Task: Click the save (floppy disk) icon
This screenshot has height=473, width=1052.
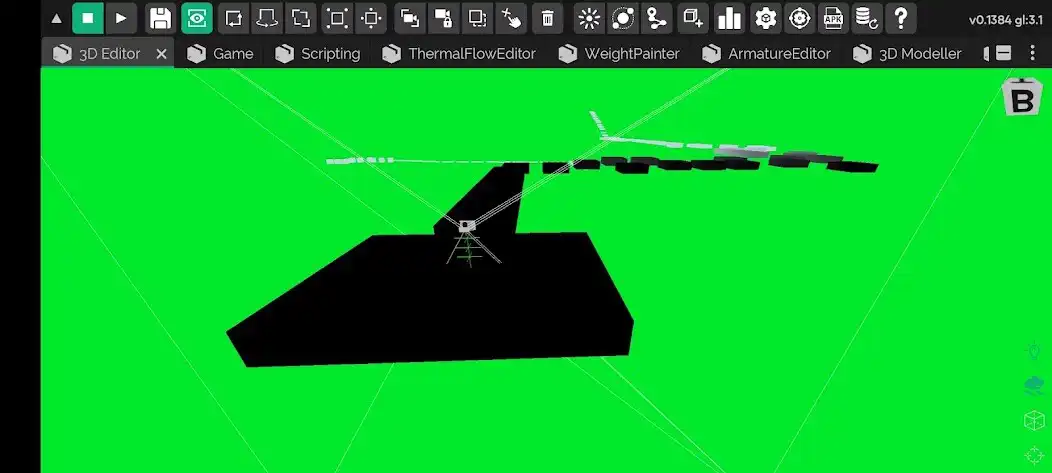Action: click(x=160, y=18)
